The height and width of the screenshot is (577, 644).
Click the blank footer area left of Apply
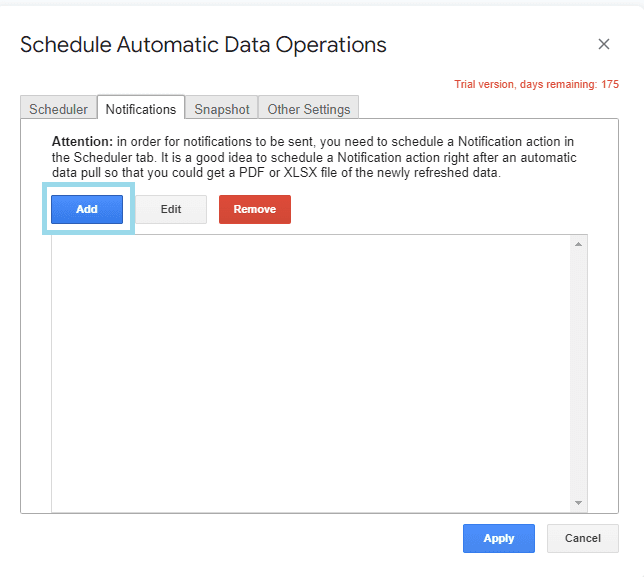[240, 538]
